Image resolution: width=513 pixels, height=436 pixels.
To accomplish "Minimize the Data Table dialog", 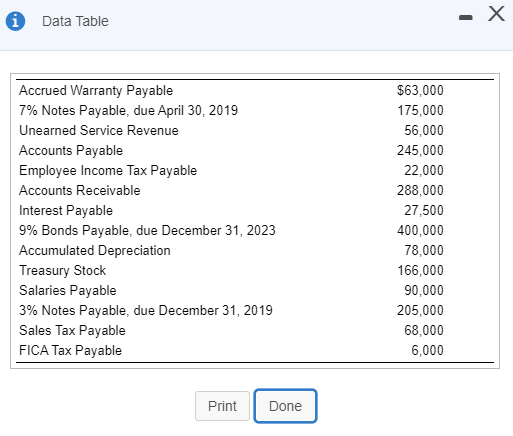I will [x=465, y=17].
